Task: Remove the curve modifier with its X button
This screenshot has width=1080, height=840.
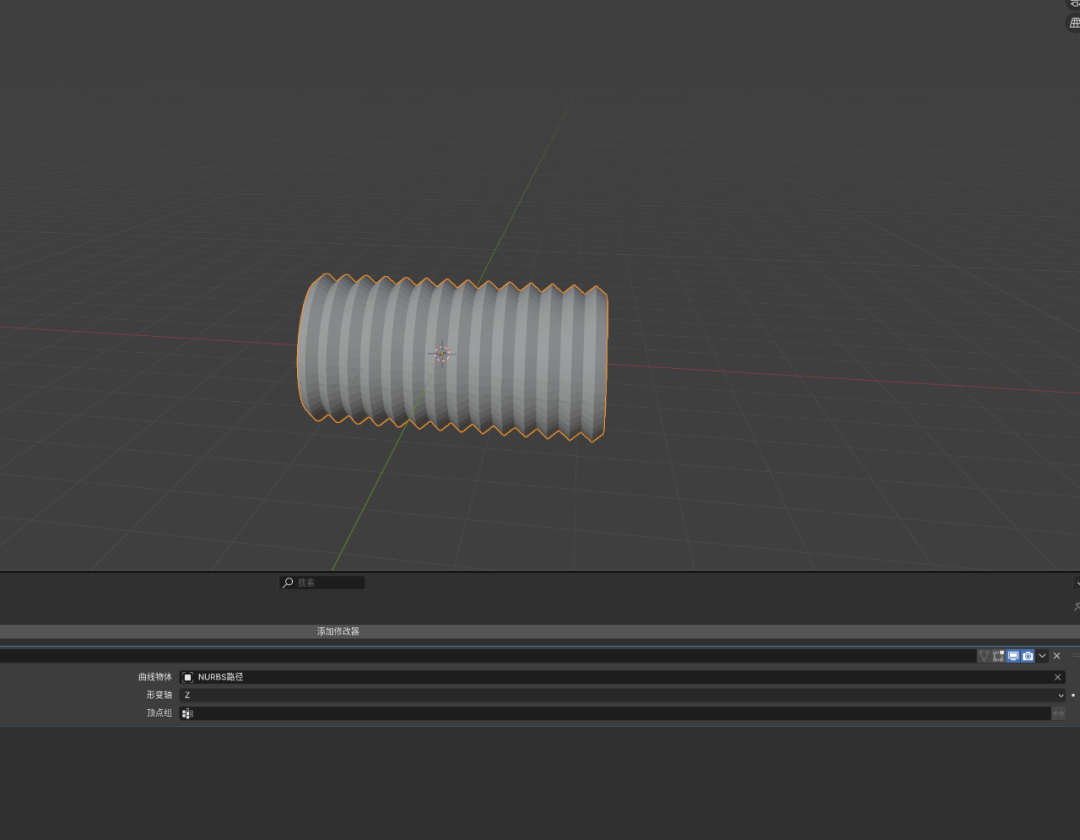Action: tap(1057, 656)
